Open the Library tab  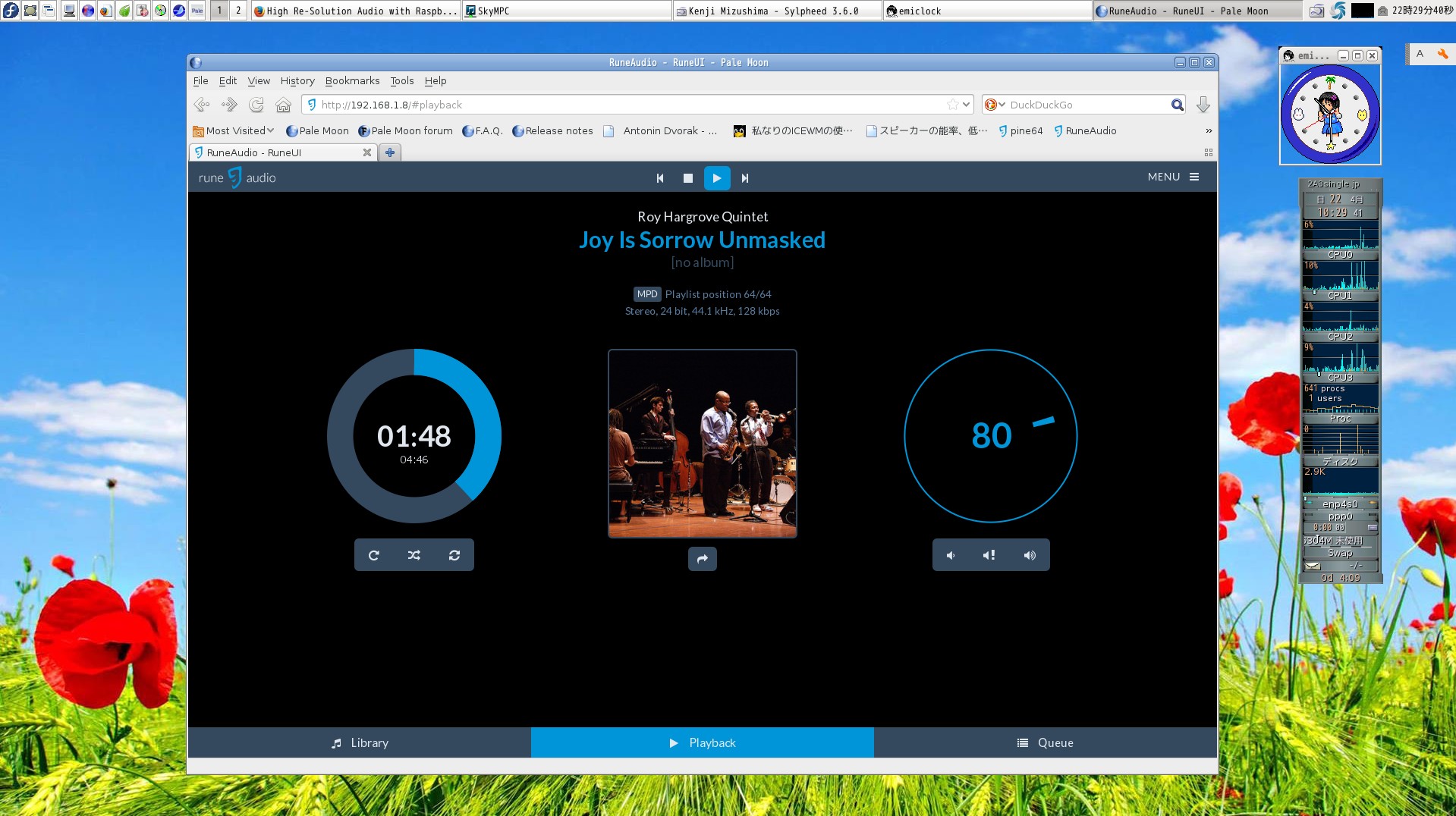[360, 742]
